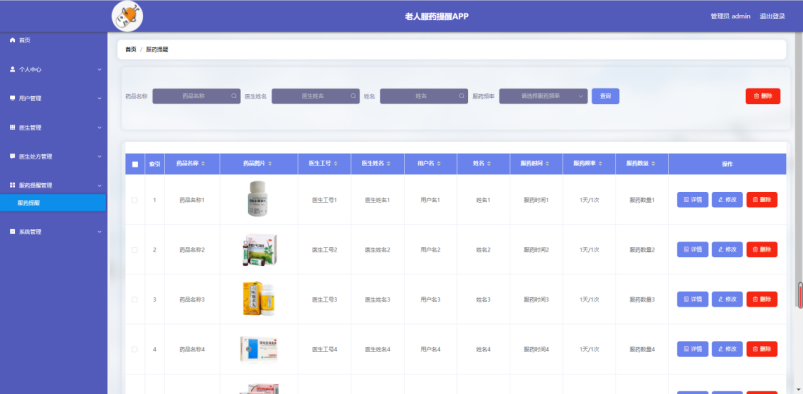
Task: Click 修改 for row 药品名称4
Action: tap(727, 349)
